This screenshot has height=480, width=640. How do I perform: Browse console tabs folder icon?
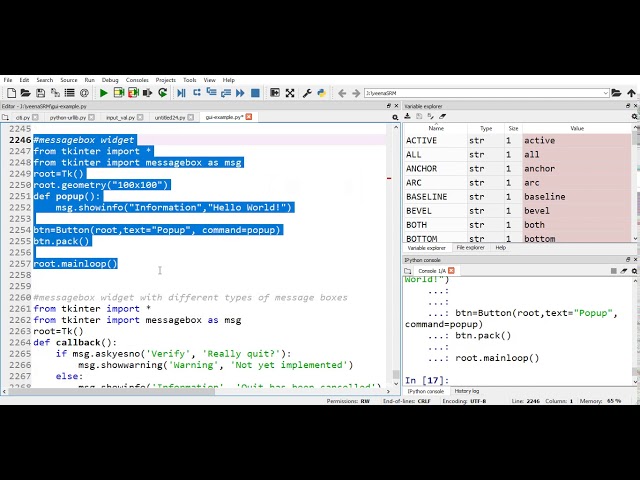[408, 271]
